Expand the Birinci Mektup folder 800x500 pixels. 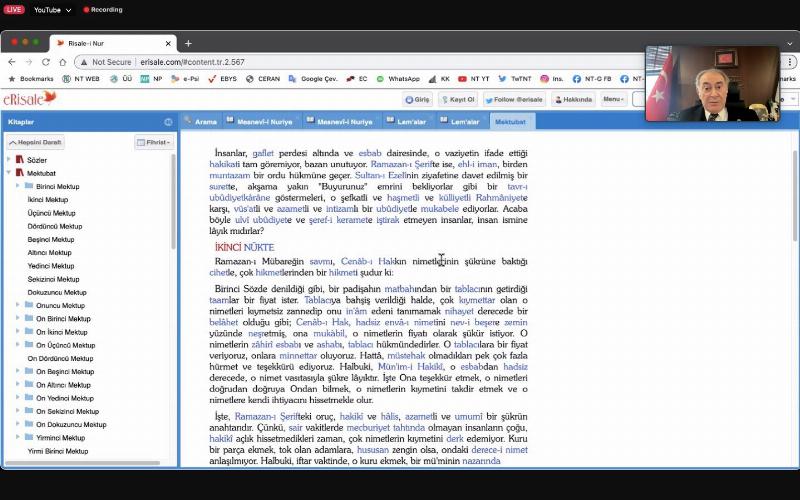[x=18, y=186]
